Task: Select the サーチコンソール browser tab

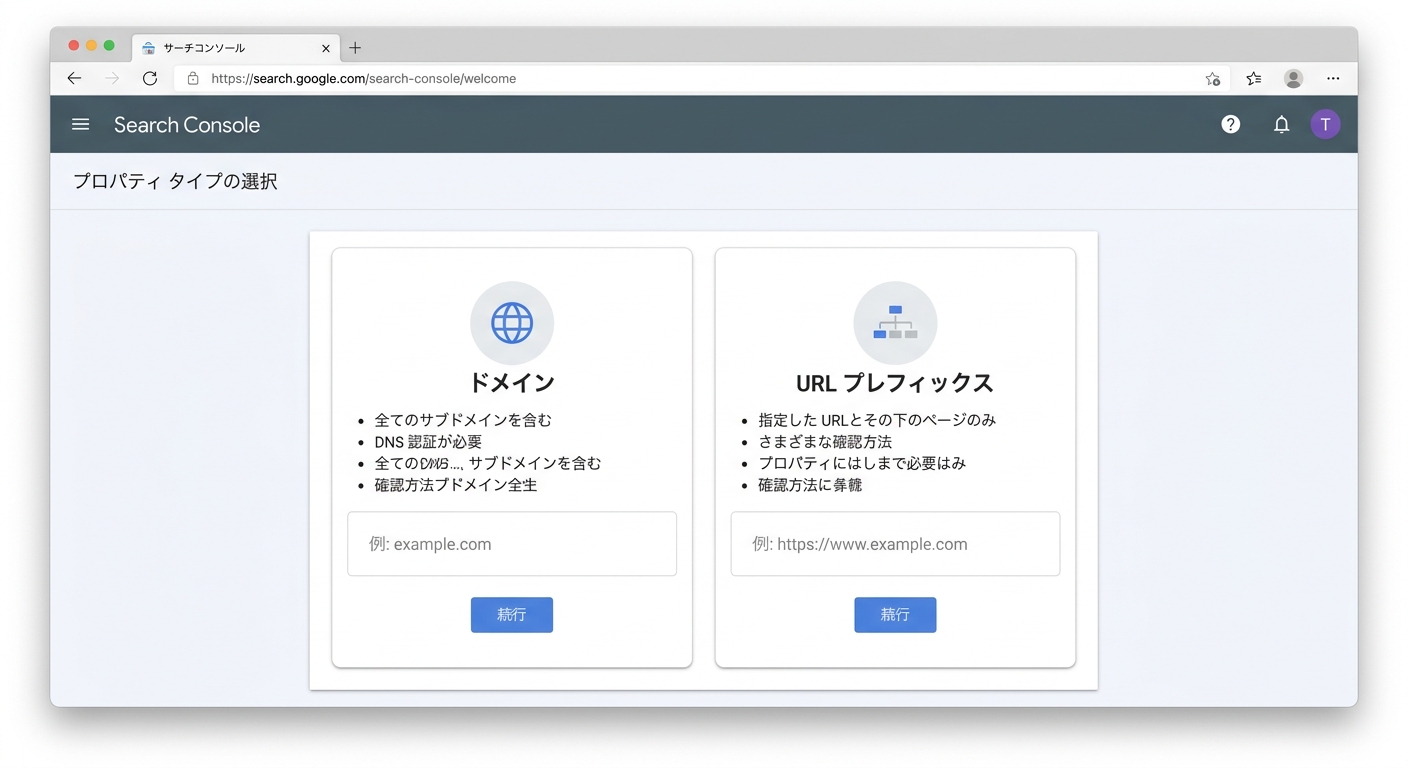Action: pyautogui.click(x=235, y=48)
